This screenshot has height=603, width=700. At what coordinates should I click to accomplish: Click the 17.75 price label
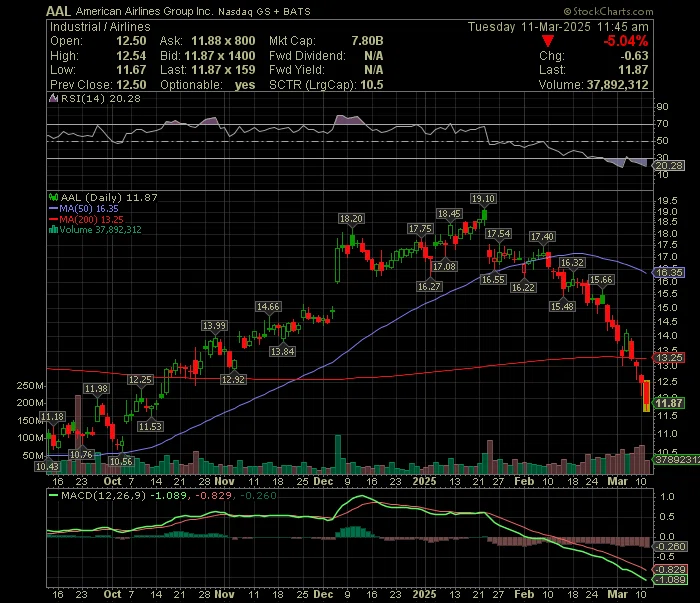(420, 229)
